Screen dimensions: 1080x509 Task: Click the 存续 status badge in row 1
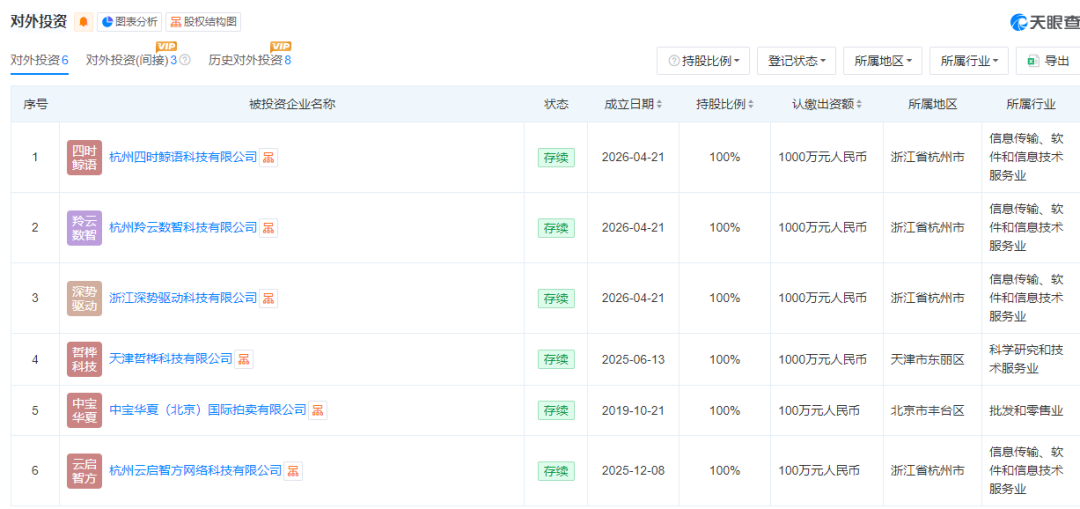click(x=556, y=157)
